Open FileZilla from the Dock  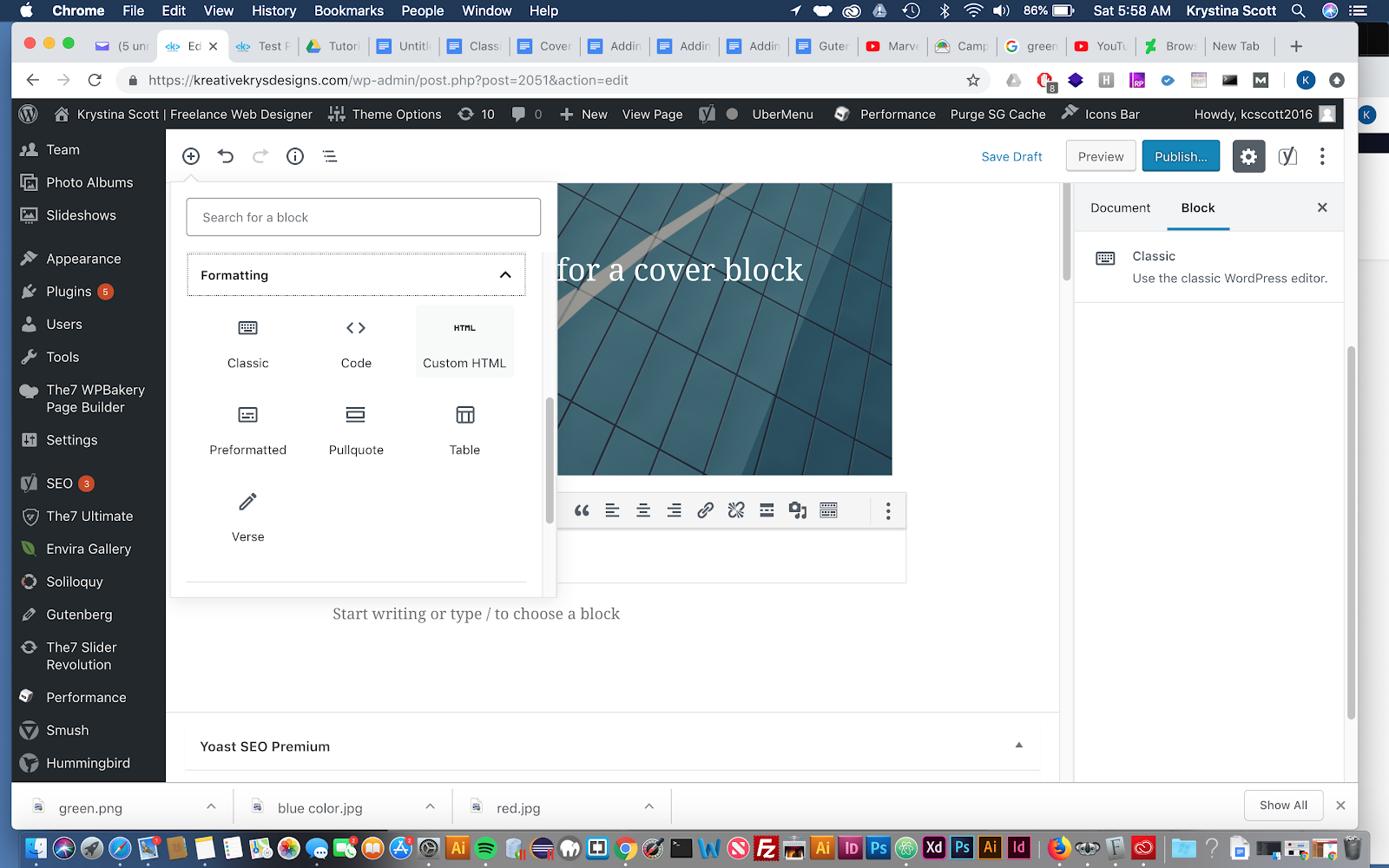766,848
